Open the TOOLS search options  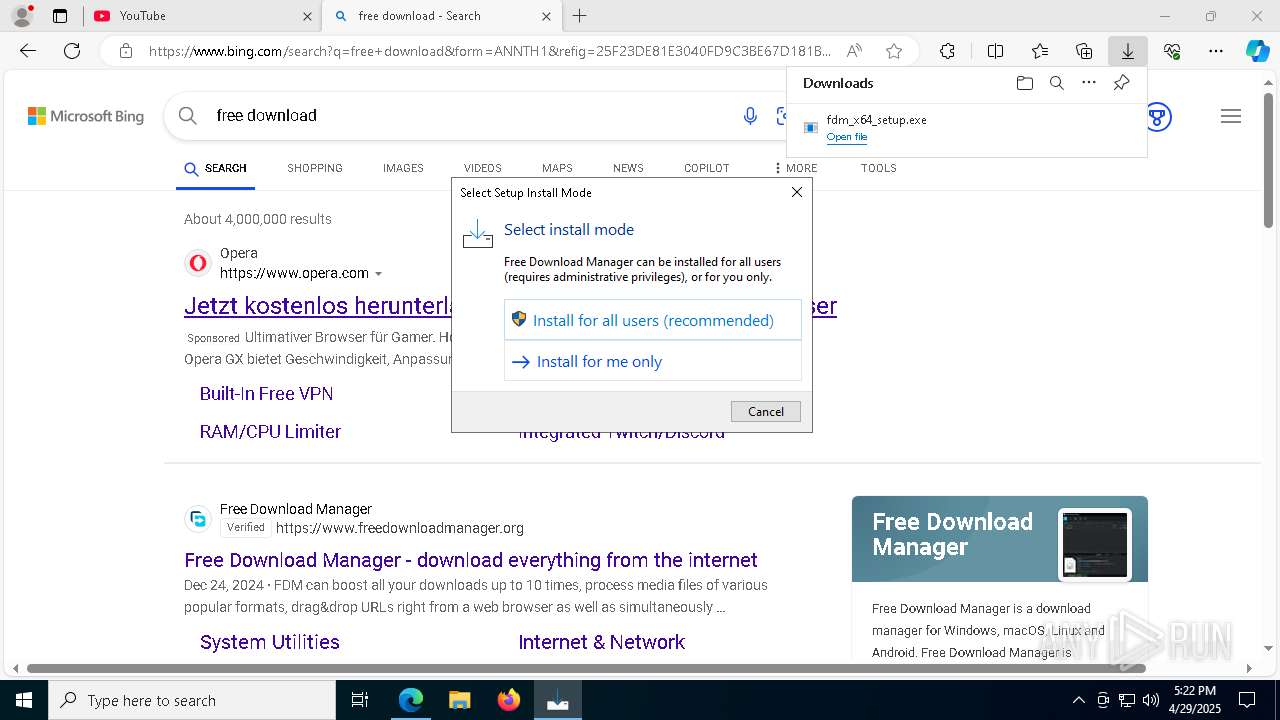(879, 168)
